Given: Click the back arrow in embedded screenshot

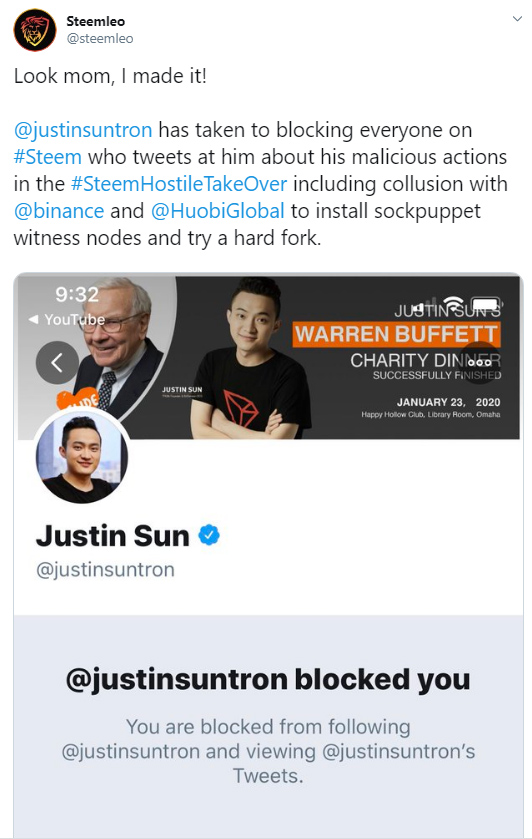Looking at the screenshot, I should [x=57, y=363].
